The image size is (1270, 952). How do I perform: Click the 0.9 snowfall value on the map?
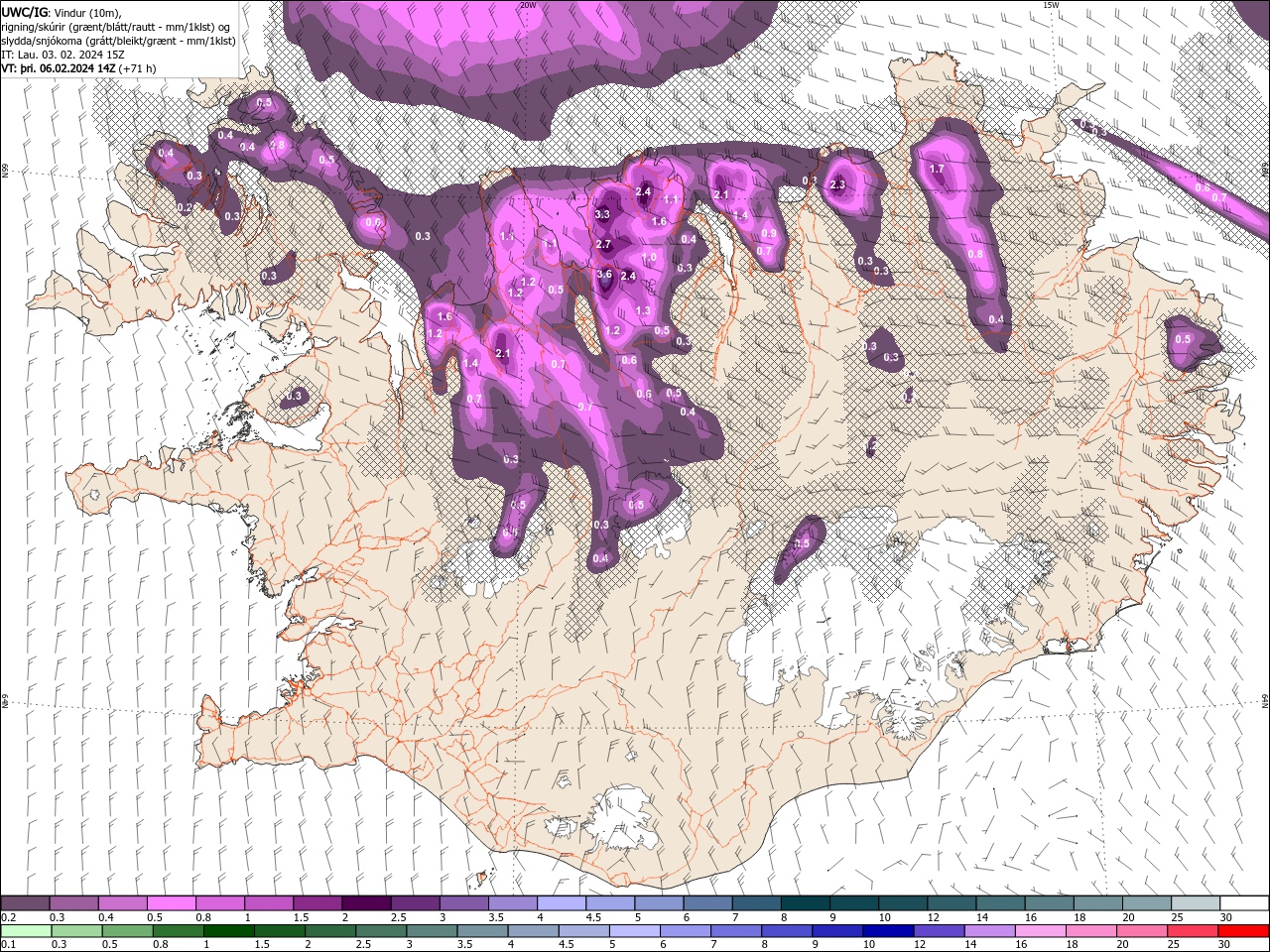click(769, 234)
